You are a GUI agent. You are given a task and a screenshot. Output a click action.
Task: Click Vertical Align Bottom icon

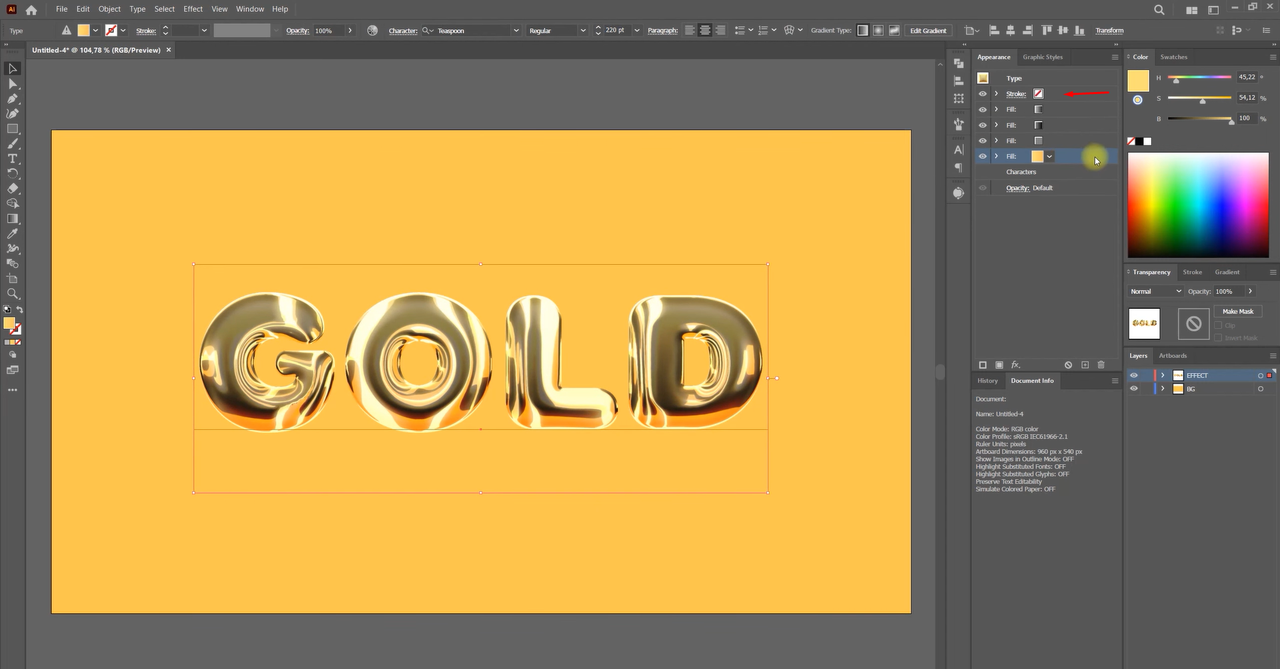click(x=1079, y=30)
